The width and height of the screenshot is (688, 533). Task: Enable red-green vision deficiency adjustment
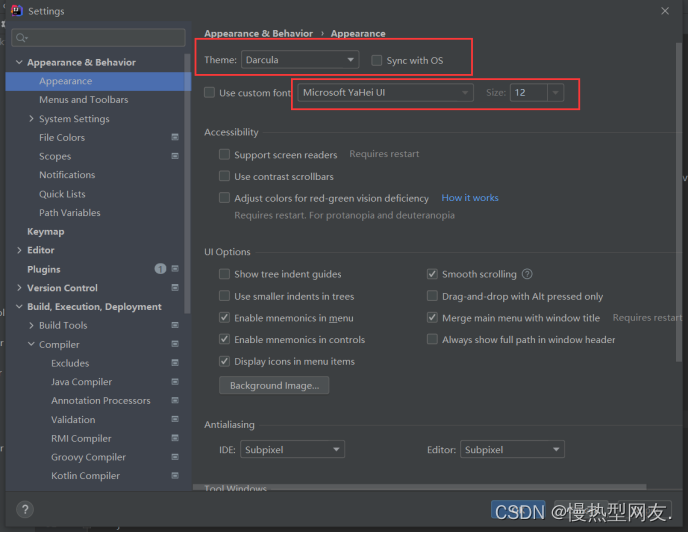(x=224, y=198)
